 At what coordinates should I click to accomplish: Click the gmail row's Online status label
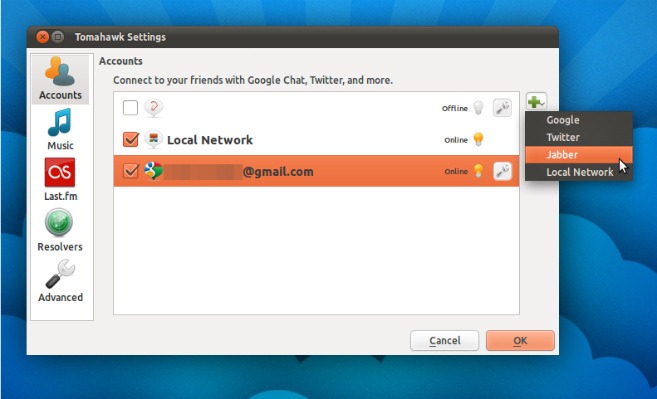(x=456, y=171)
